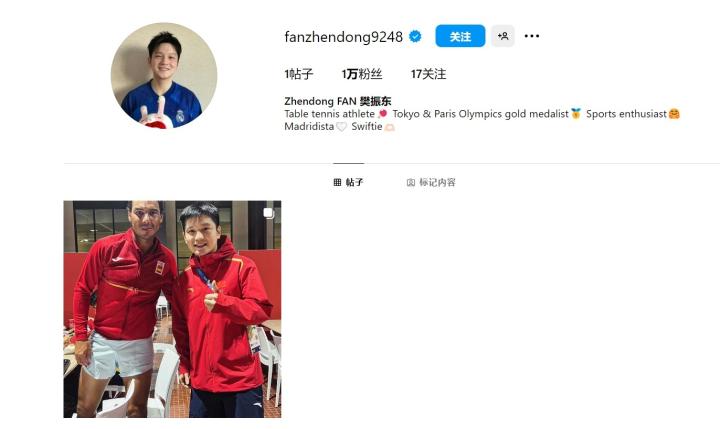Click the blue verified badge beside fanzhendong9248
Viewport: 720px width, 429px height.
(x=415, y=36)
